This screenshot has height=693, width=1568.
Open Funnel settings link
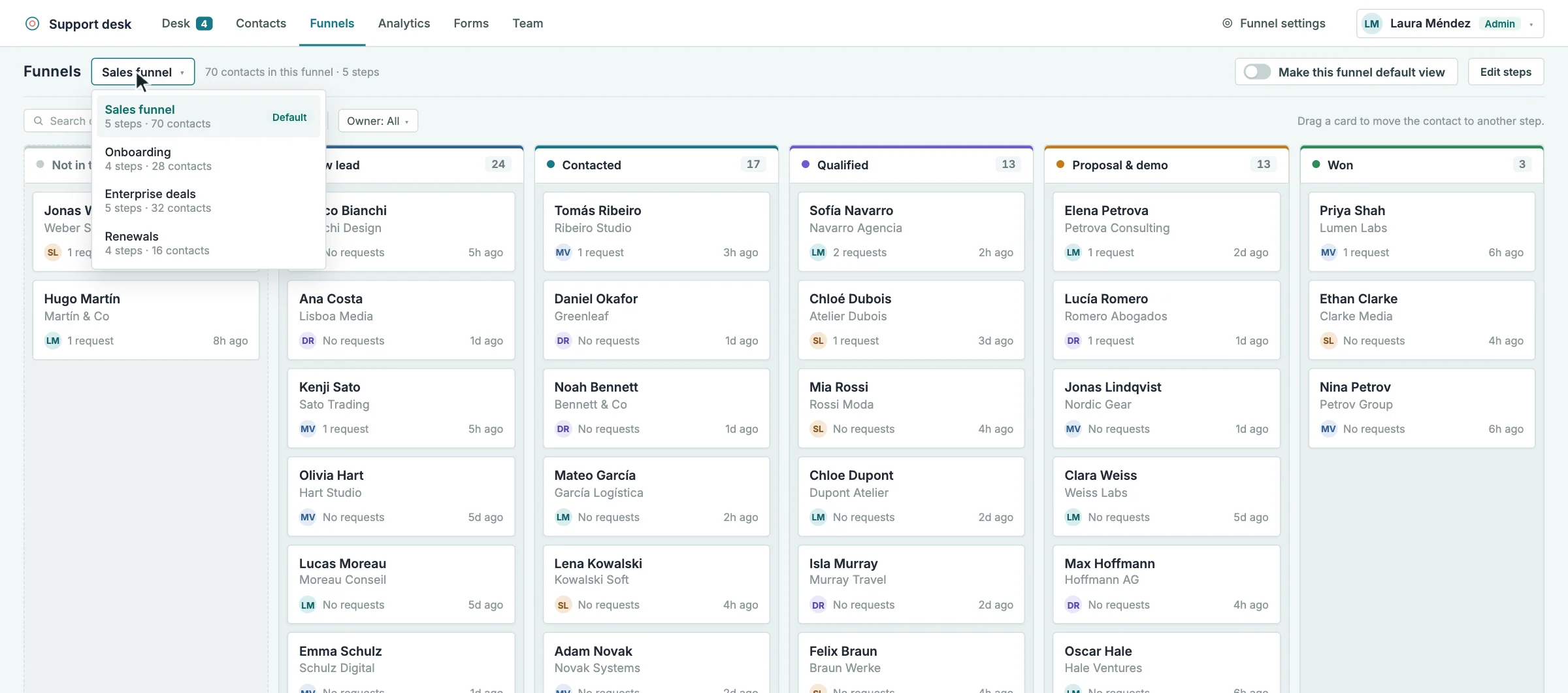(x=1273, y=24)
